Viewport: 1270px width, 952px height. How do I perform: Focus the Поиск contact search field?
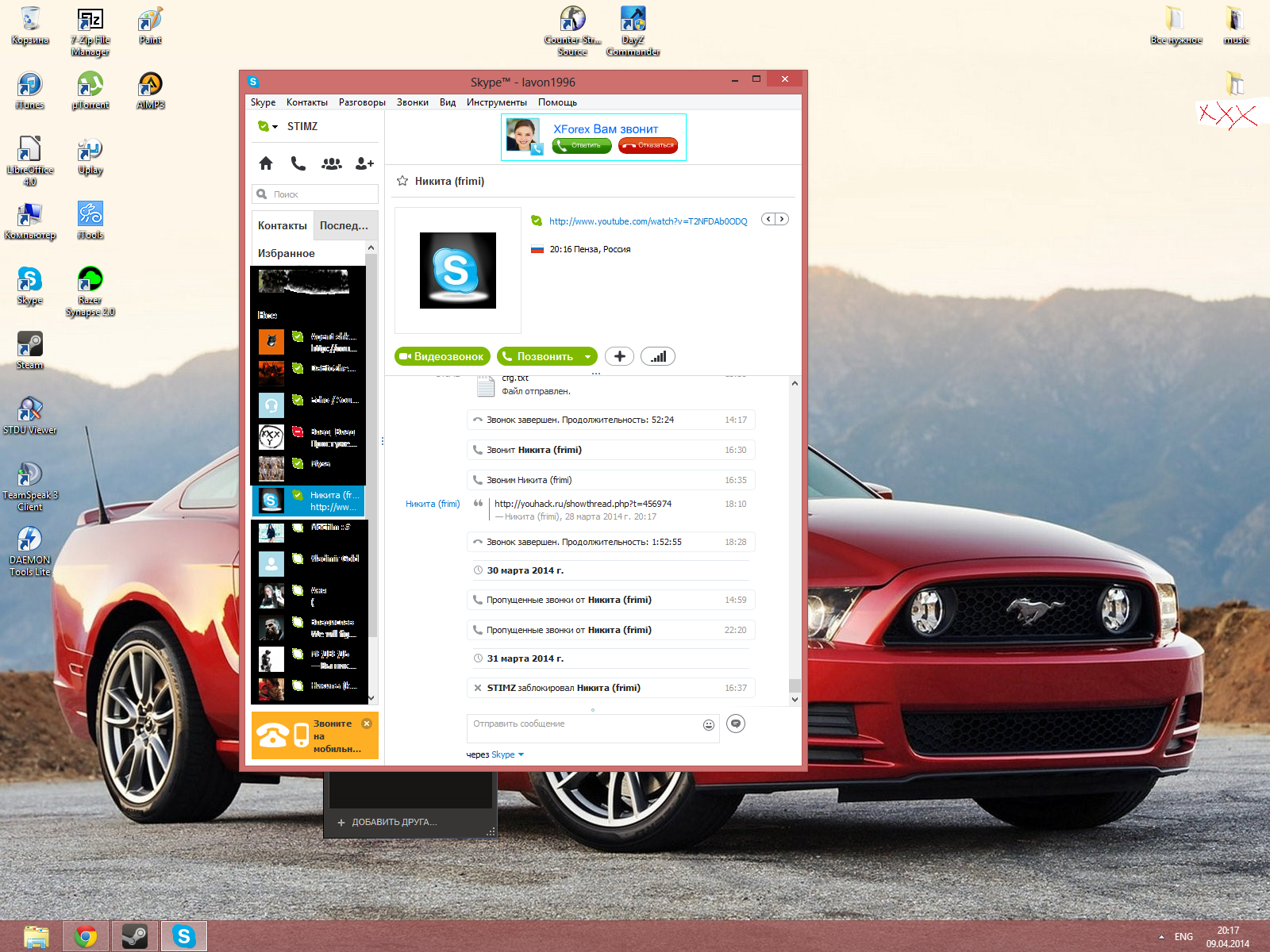click(315, 194)
